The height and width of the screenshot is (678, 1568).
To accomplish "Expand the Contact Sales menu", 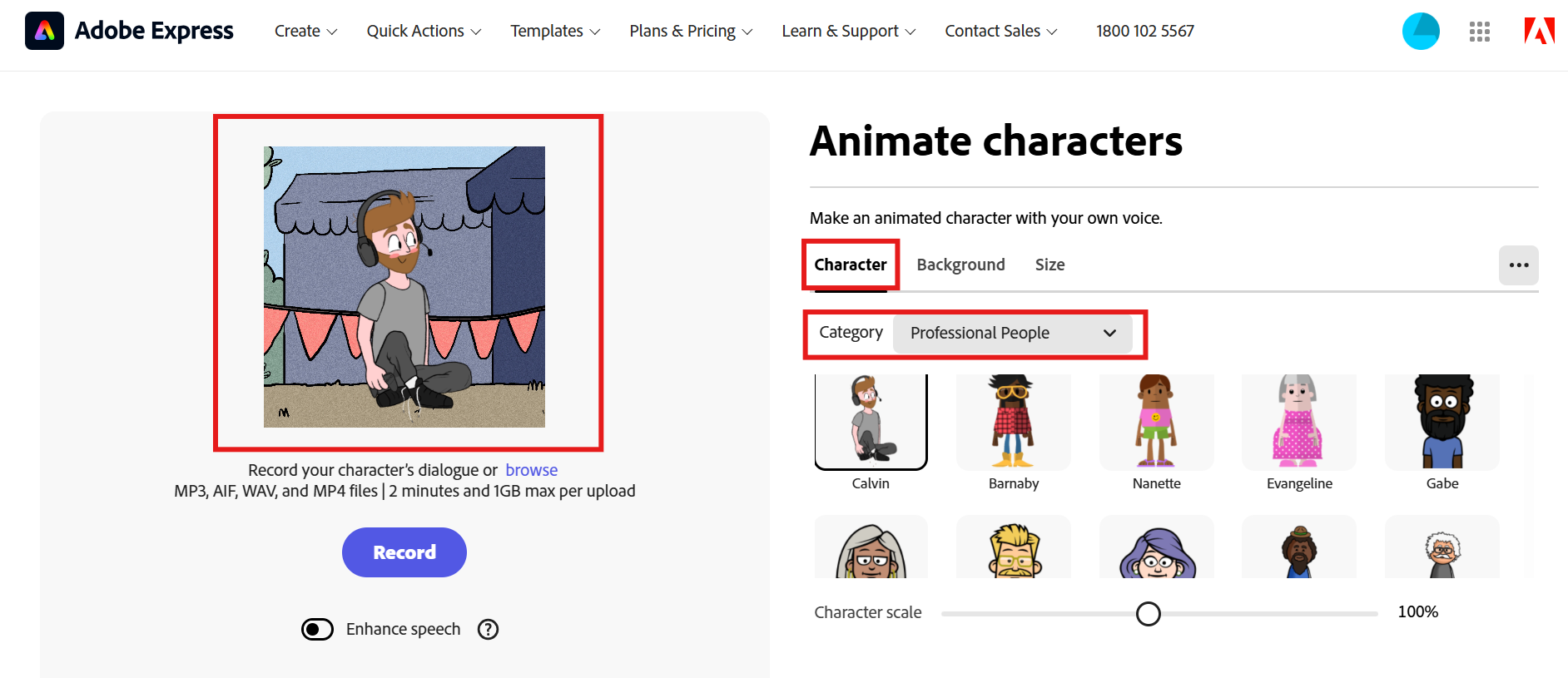I will [x=1000, y=31].
